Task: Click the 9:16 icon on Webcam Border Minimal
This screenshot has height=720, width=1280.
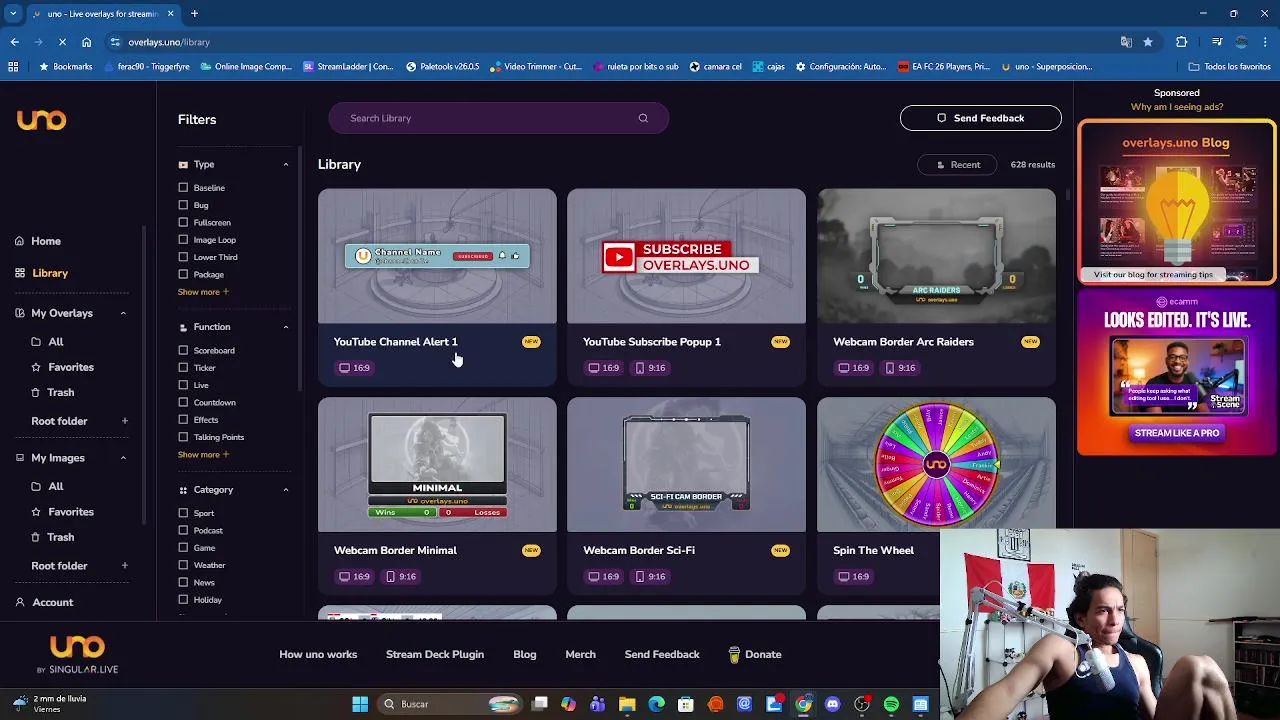Action: (x=401, y=577)
